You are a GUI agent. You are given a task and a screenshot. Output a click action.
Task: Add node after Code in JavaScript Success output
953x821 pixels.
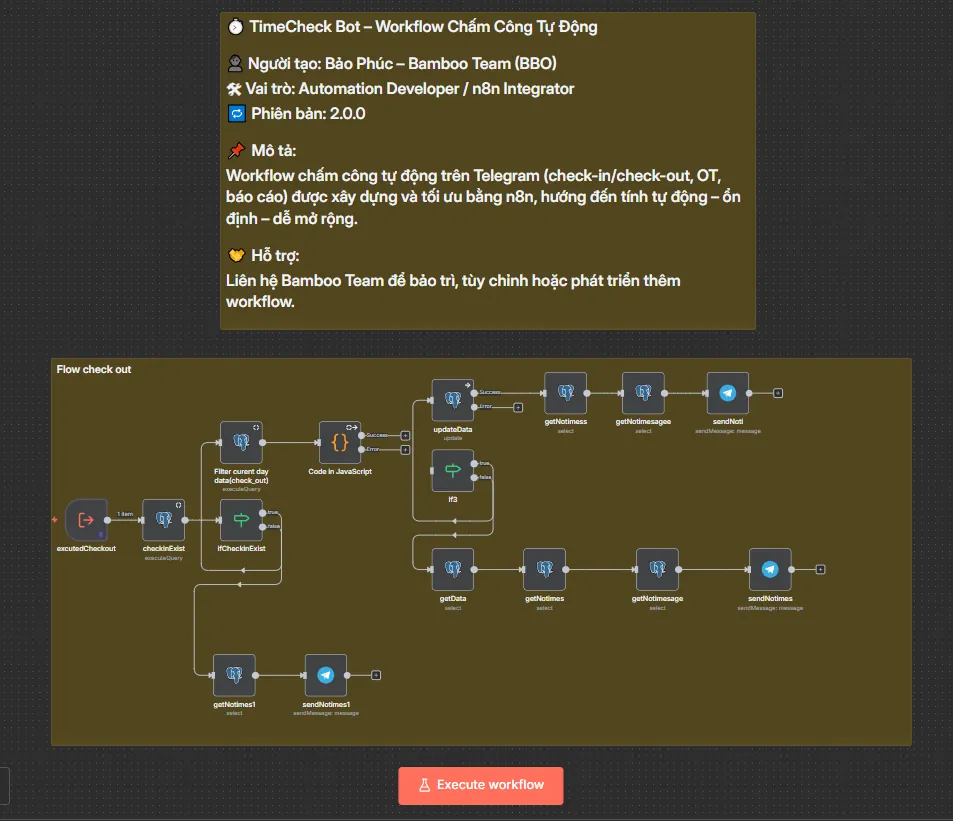coord(405,435)
